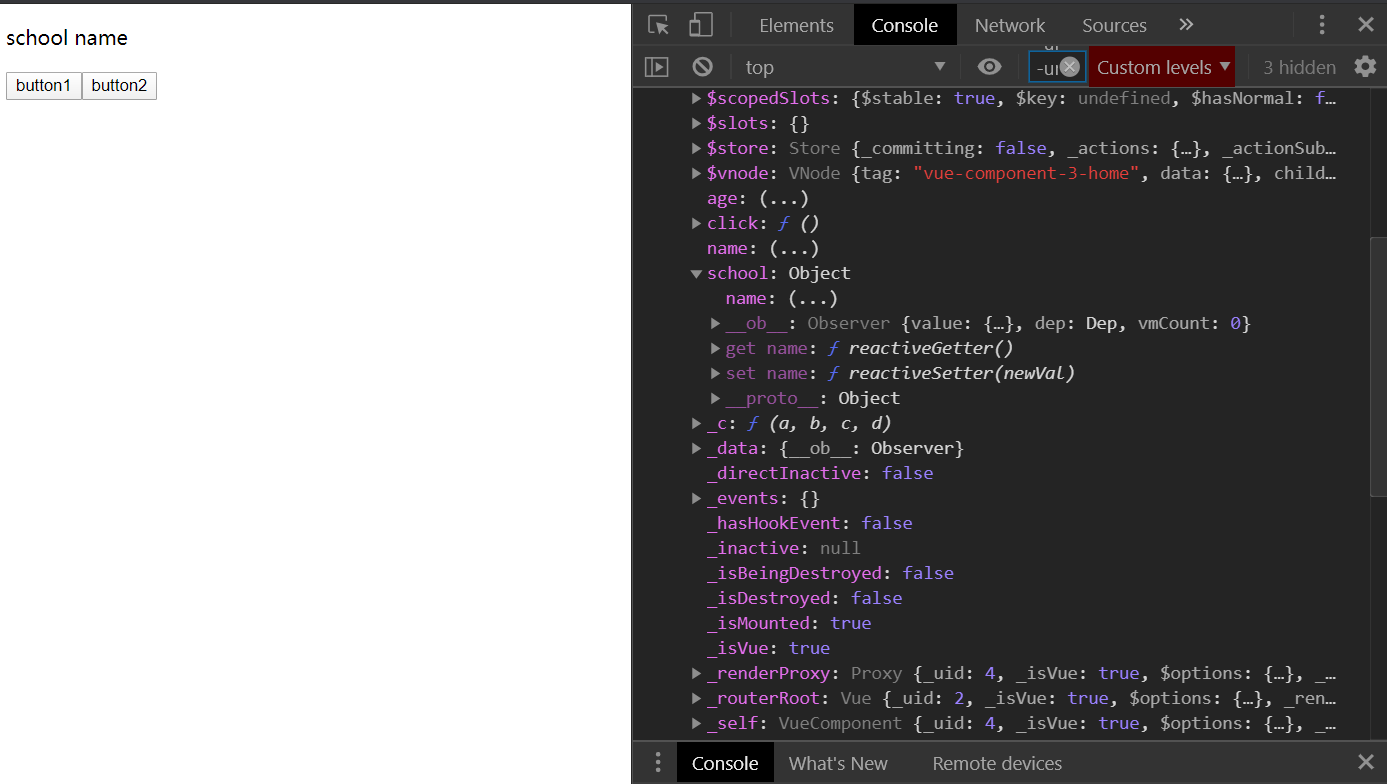Collapse the school Object property

(697, 273)
